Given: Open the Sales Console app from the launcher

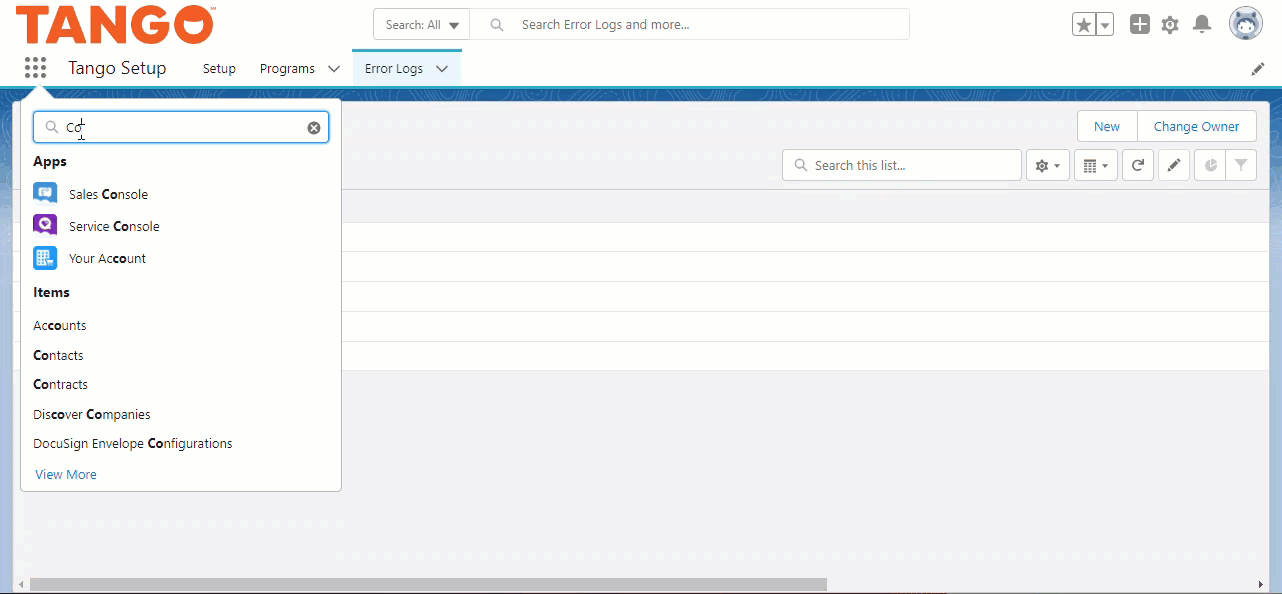Looking at the screenshot, I should pyautogui.click(x=108, y=193).
